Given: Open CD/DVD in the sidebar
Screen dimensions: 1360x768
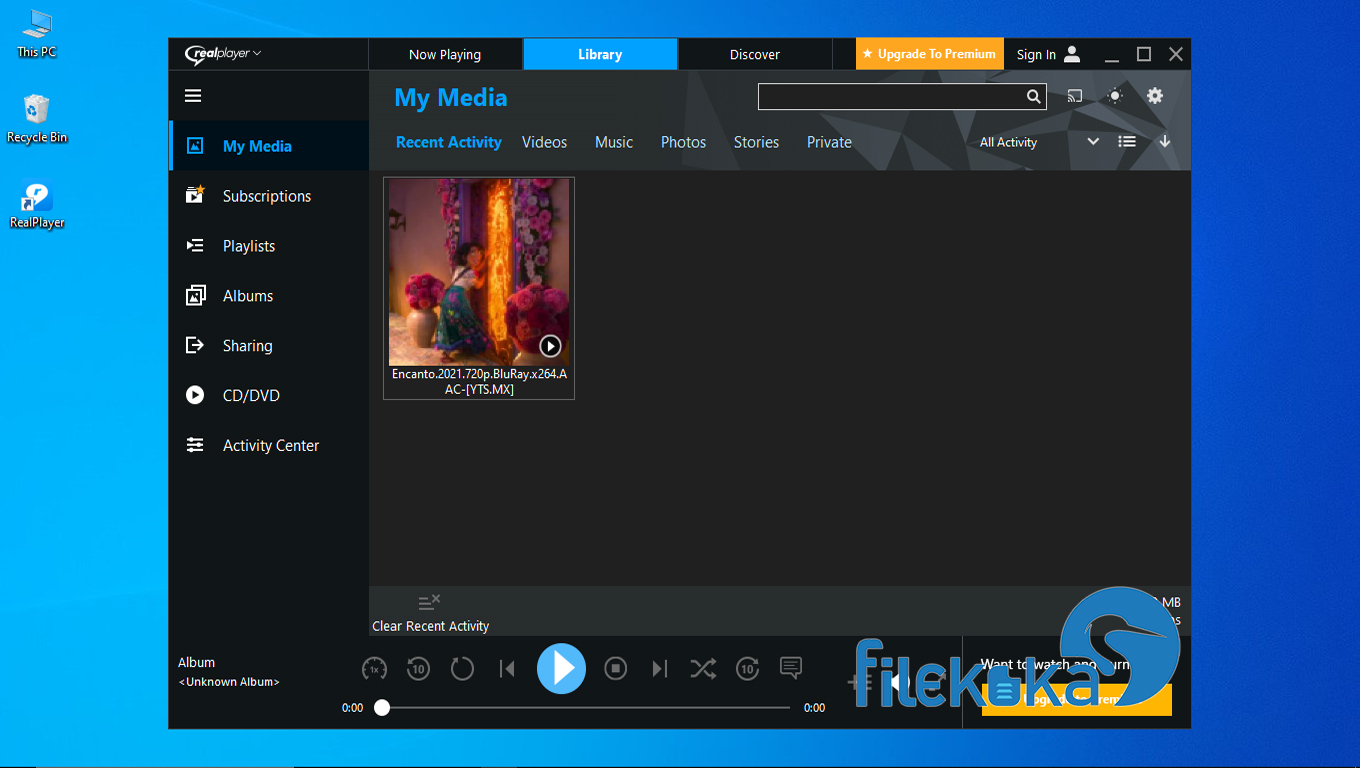Looking at the screenshot, I should [x=269, y=396].
